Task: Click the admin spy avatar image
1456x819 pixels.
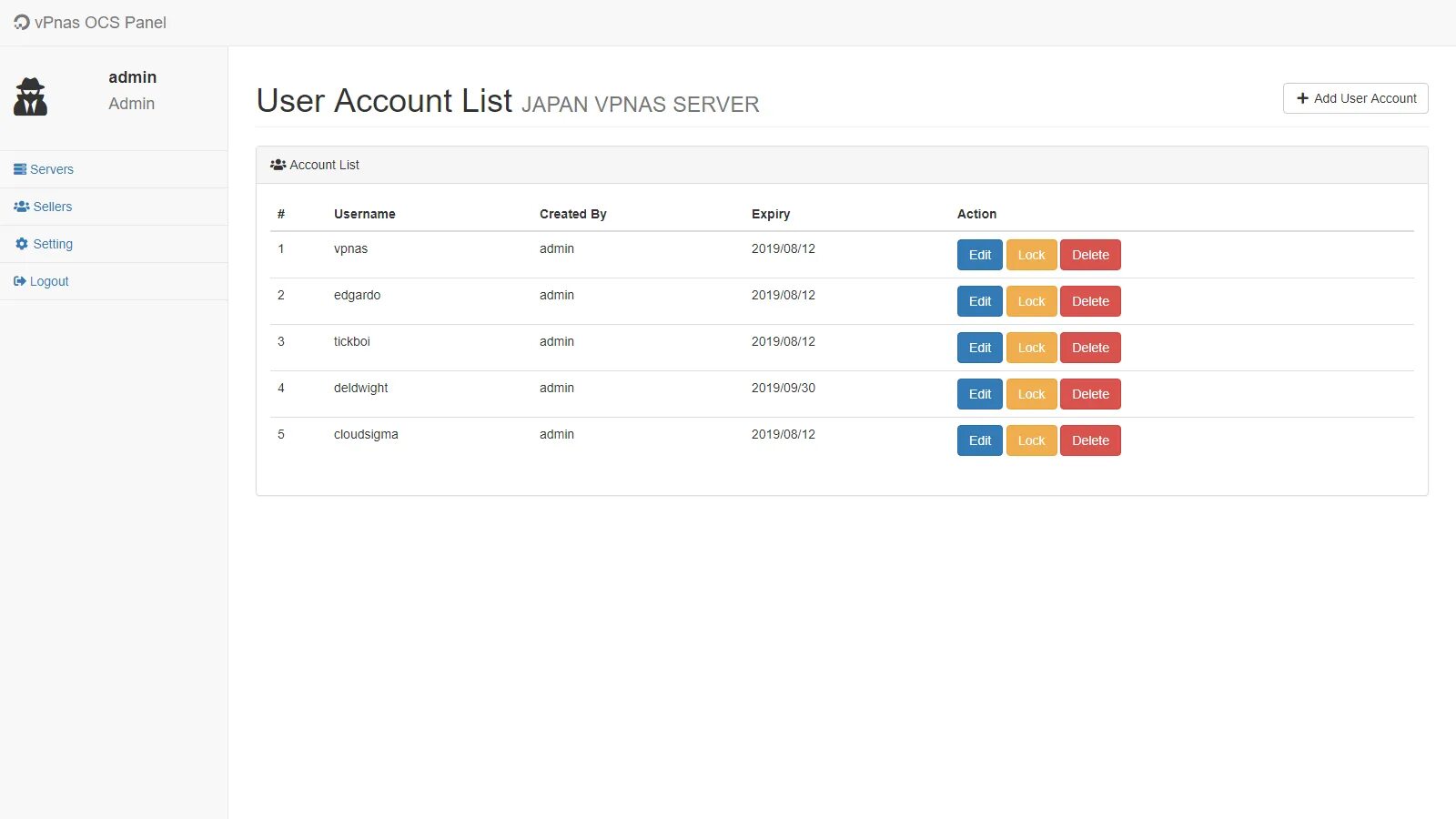Action: tap(30, 96)
